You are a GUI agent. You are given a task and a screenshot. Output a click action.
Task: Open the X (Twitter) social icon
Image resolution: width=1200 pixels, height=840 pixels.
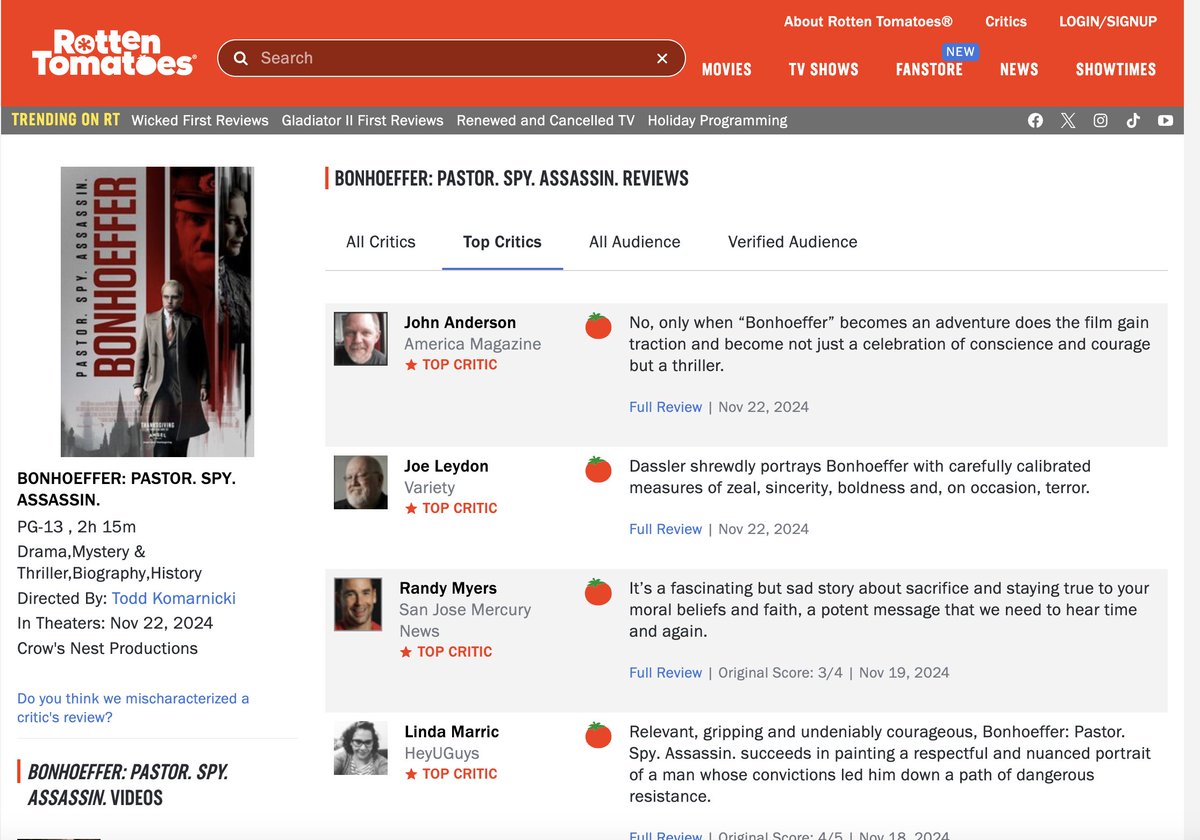[1068, 120]
